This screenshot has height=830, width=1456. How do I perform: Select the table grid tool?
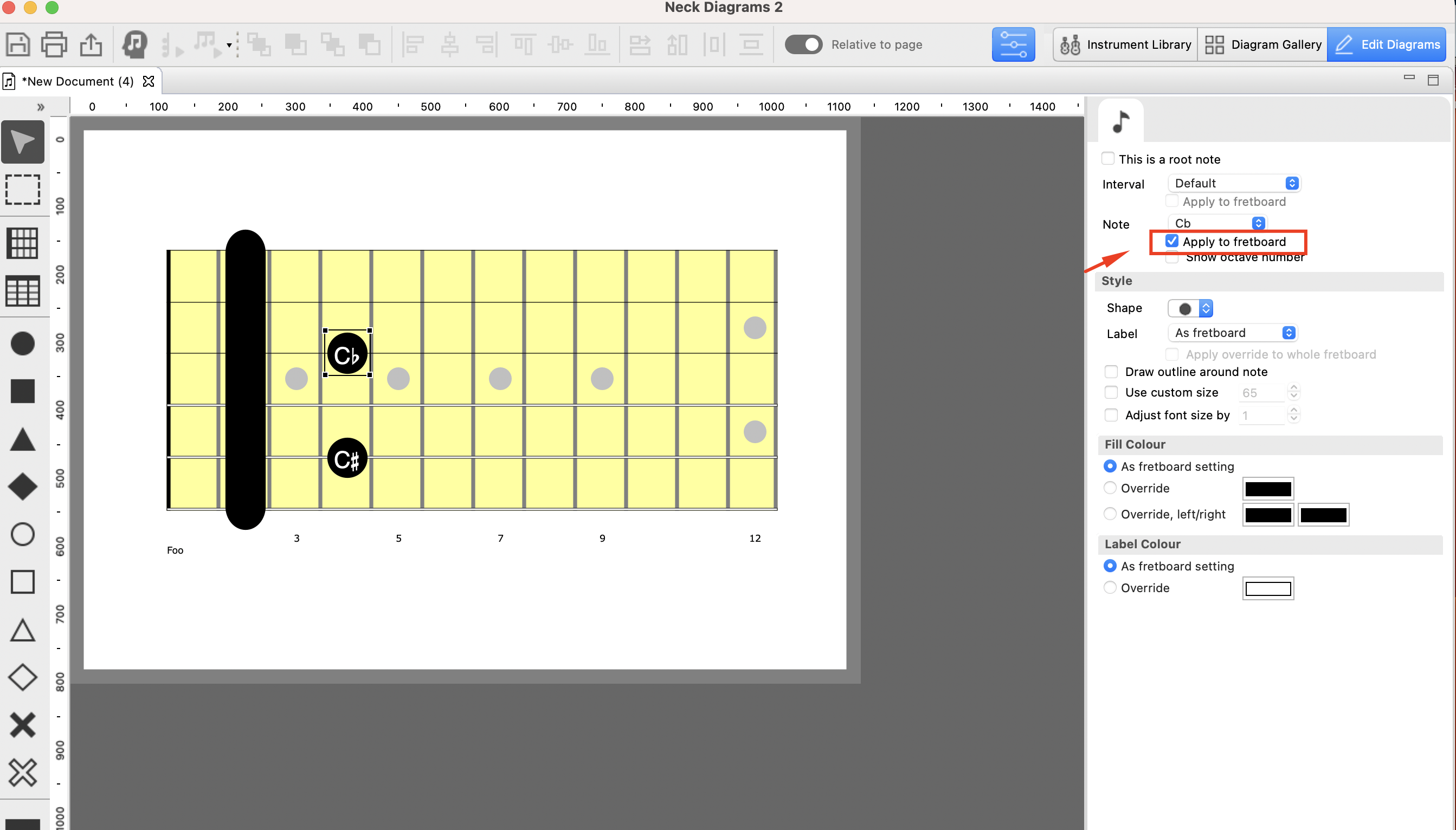click(23, 291)
